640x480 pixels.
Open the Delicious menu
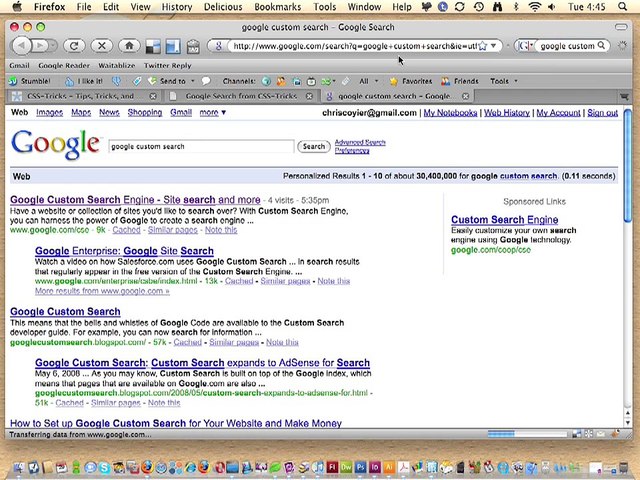click(x=223, y=7)
